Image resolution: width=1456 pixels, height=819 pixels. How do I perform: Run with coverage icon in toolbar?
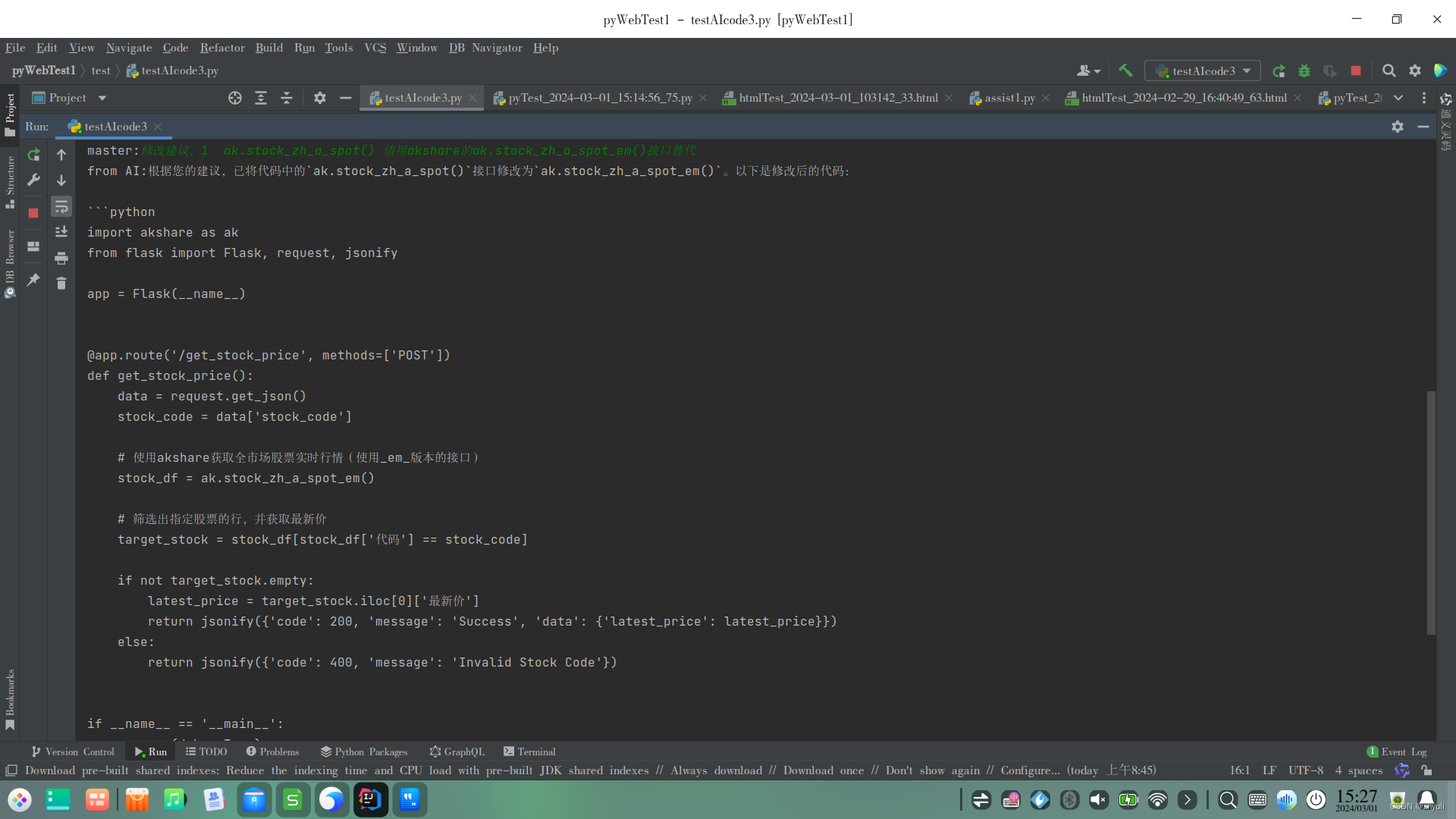pyautogui.click(x=1330, y=71)
